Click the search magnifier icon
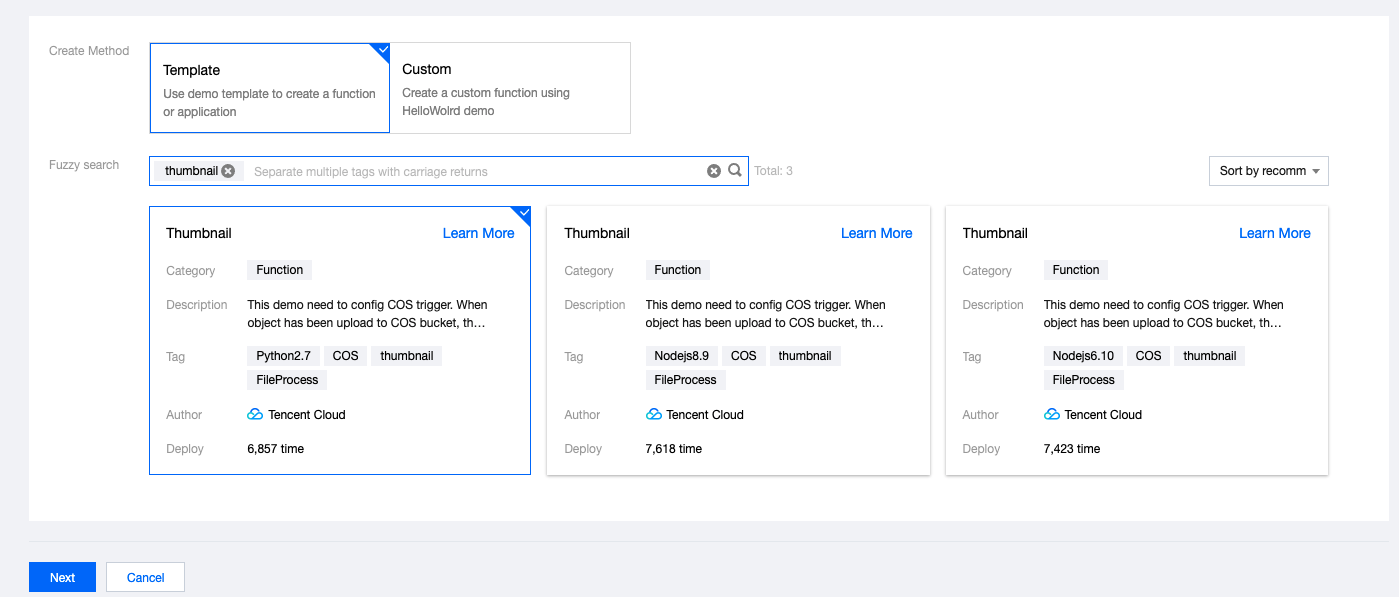Screen dimensions: 1399x597 (x=735, y=170)
